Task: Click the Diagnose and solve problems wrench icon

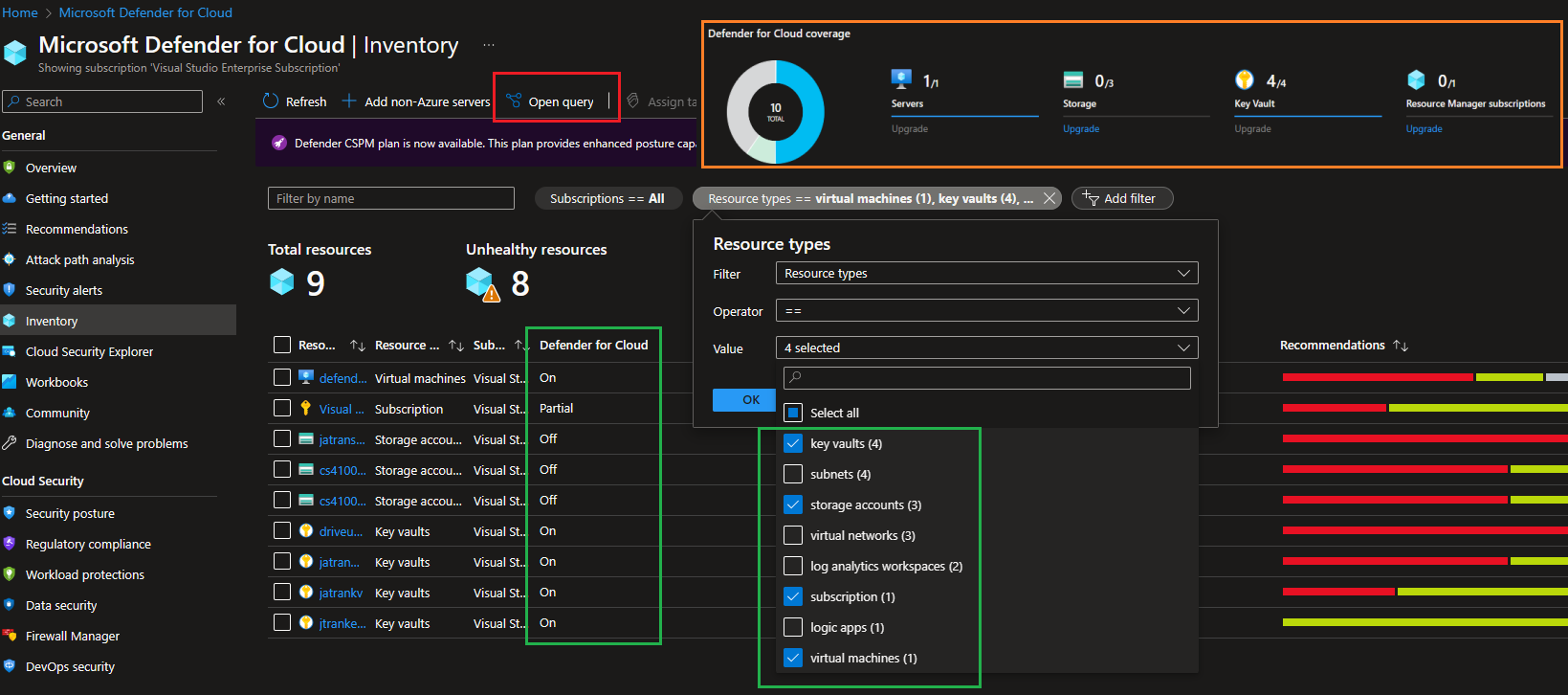Action: (x=10, y=443)
